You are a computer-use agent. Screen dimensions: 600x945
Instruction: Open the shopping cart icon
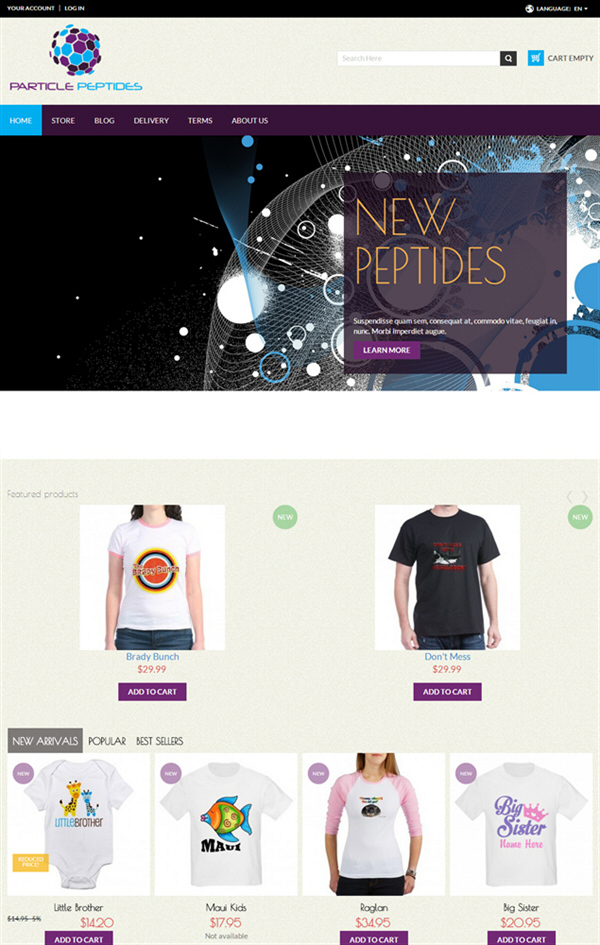(536, 58)
